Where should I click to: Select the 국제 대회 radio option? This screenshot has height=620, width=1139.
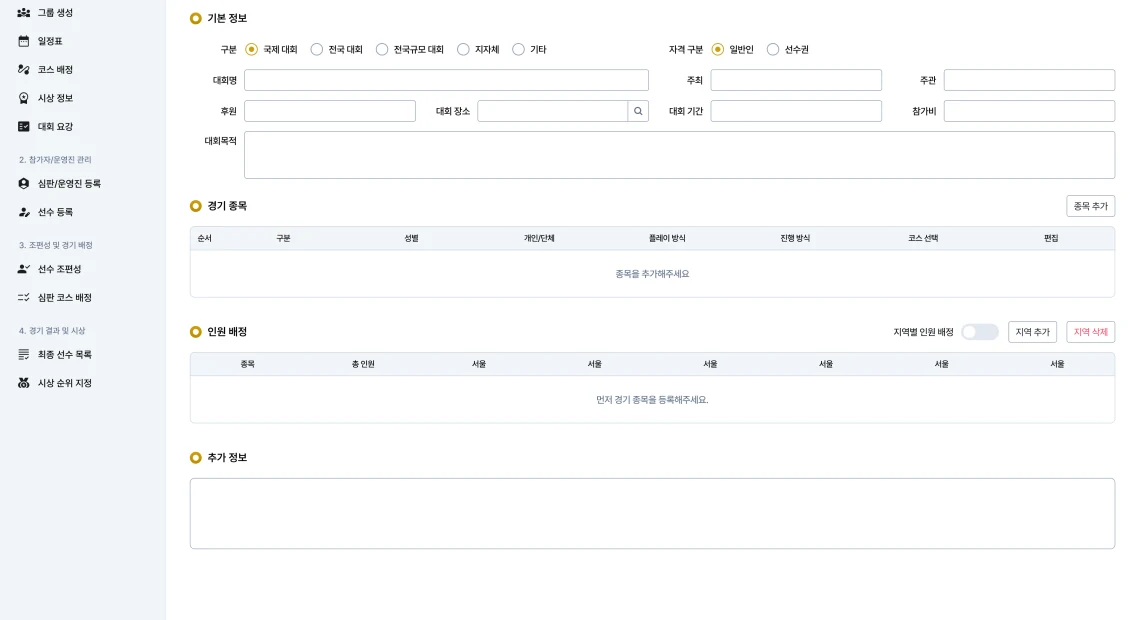pyautogui.click(x=251, y=49)
